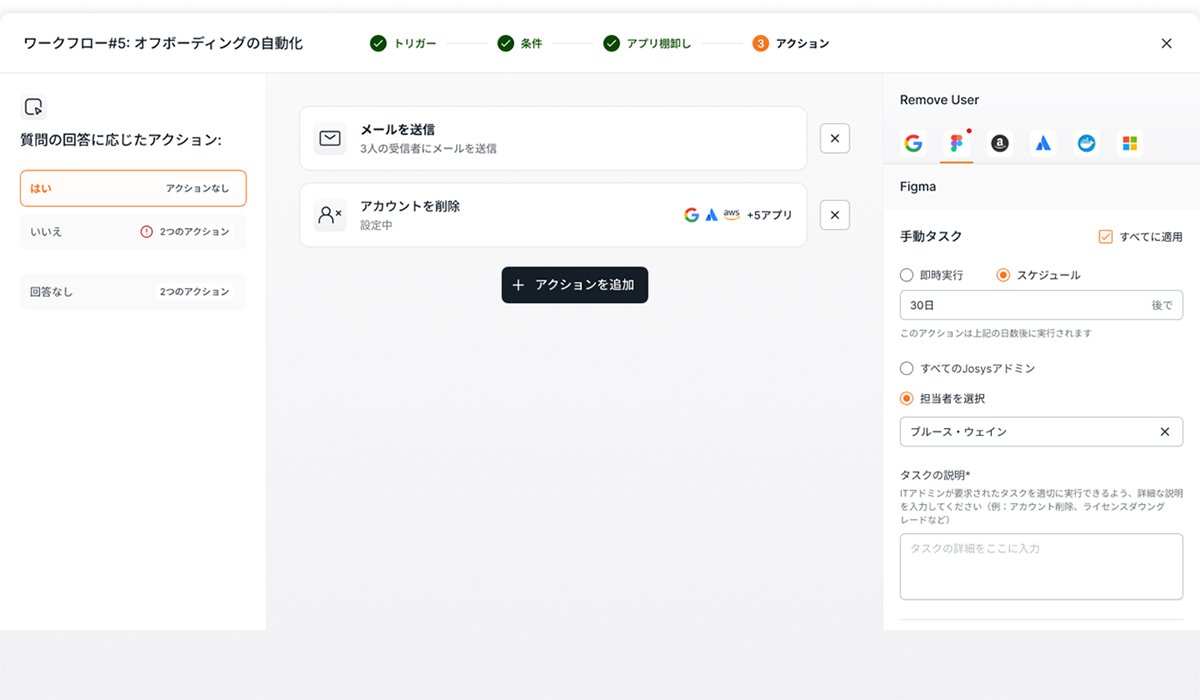The width and height of the screenshot is (1200, 700).
Task: Open the アカウントを削除 action card
Action: [x=553, y=215]
